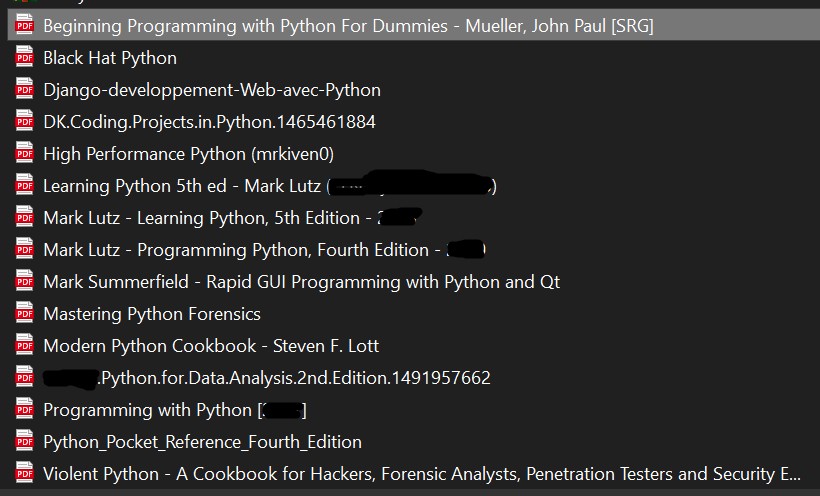Select Programming with Python file name
Viewport: 820px width, 496px height.
pos(175,410)
